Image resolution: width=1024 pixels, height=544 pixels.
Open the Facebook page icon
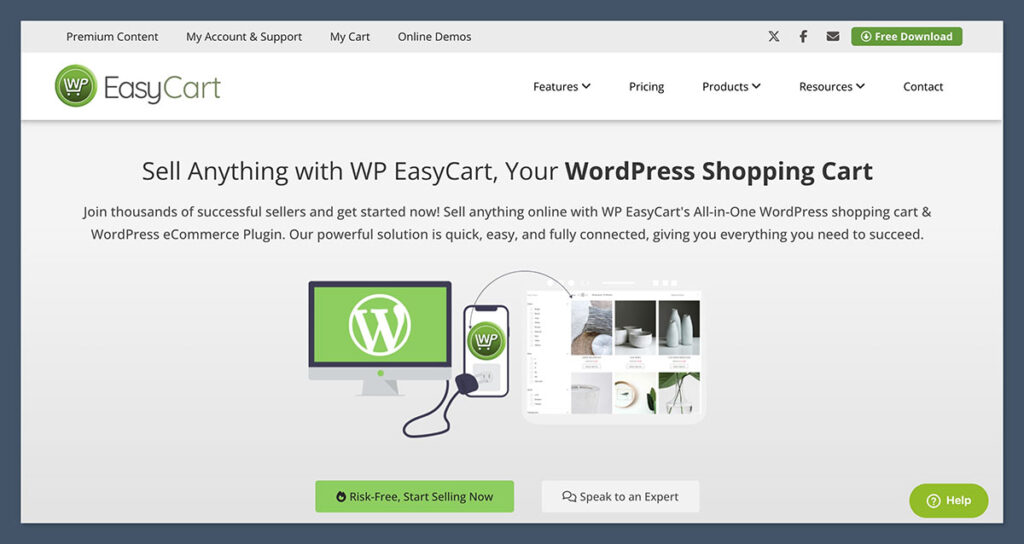coord(803,37)
